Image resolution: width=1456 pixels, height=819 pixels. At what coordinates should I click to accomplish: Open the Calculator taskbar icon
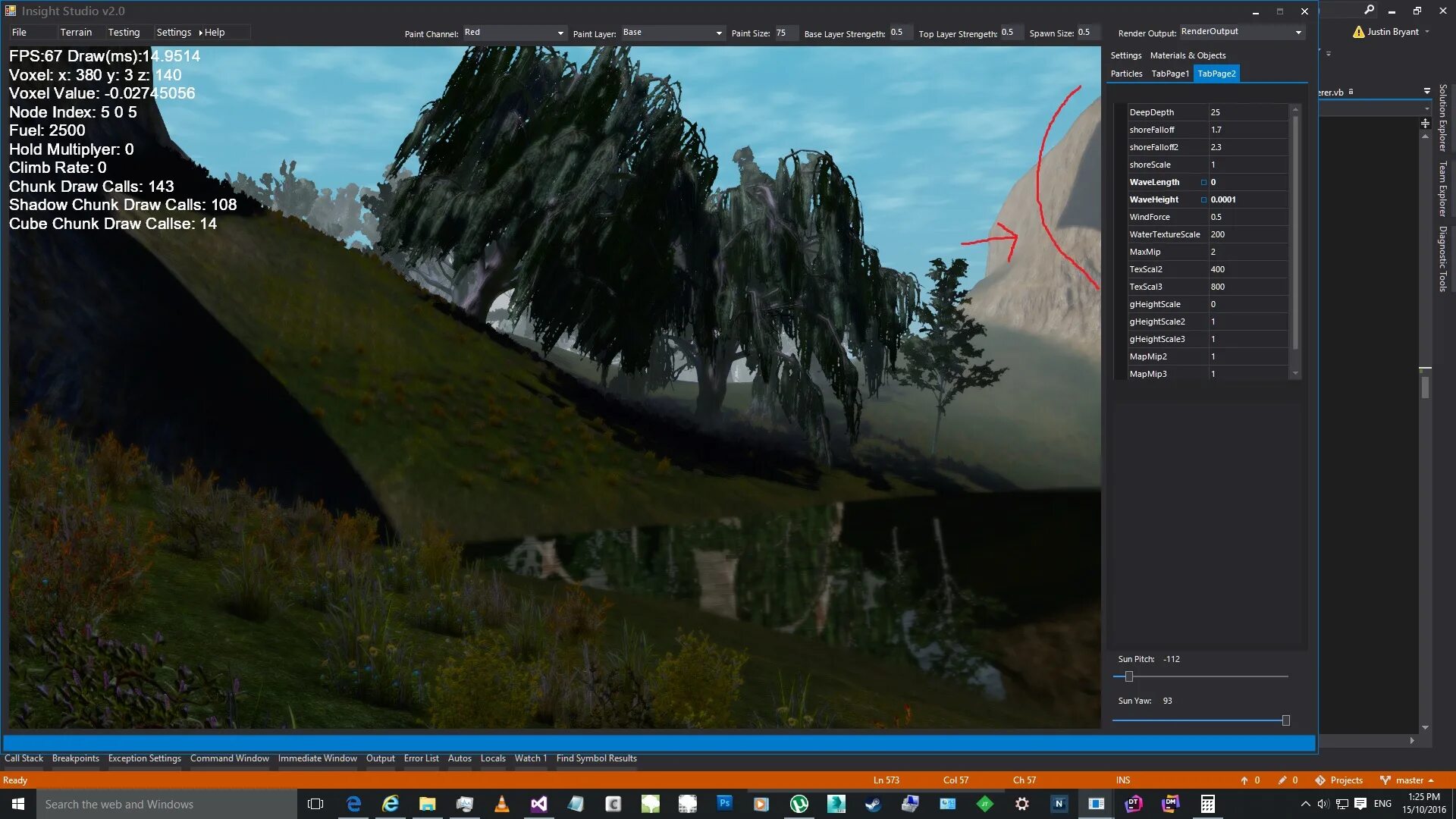coord(1207,804)
